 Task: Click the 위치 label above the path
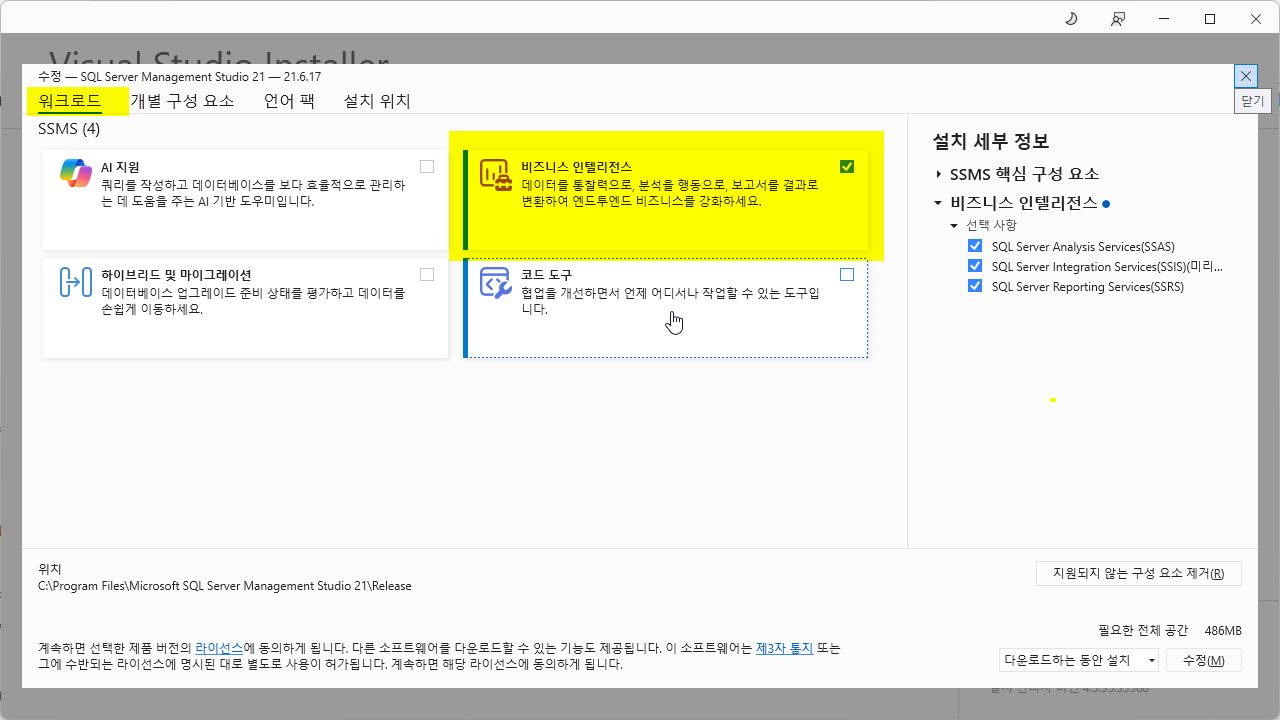pos(50,569)
